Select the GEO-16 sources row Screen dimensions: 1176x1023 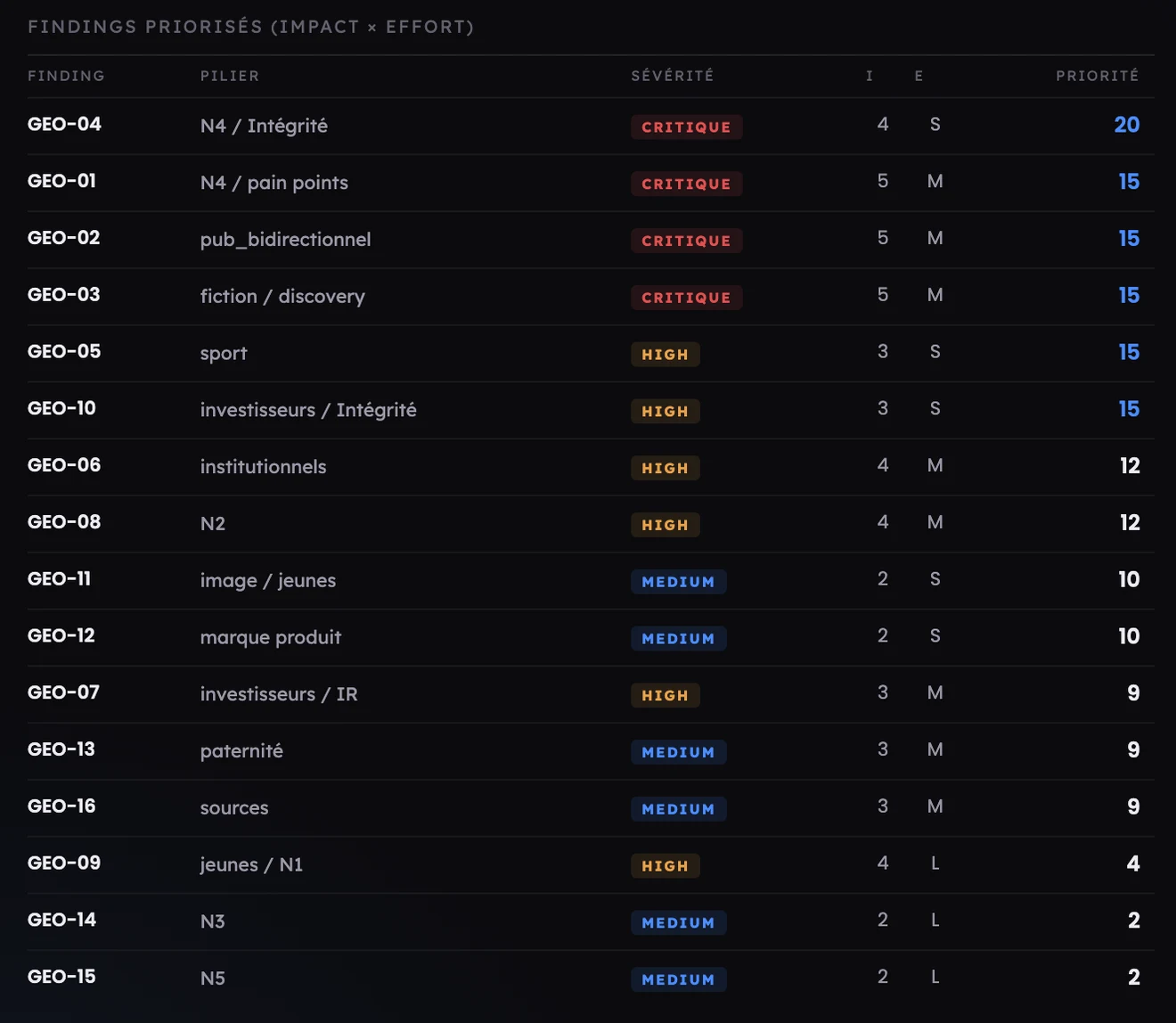[x=591, y=808]
